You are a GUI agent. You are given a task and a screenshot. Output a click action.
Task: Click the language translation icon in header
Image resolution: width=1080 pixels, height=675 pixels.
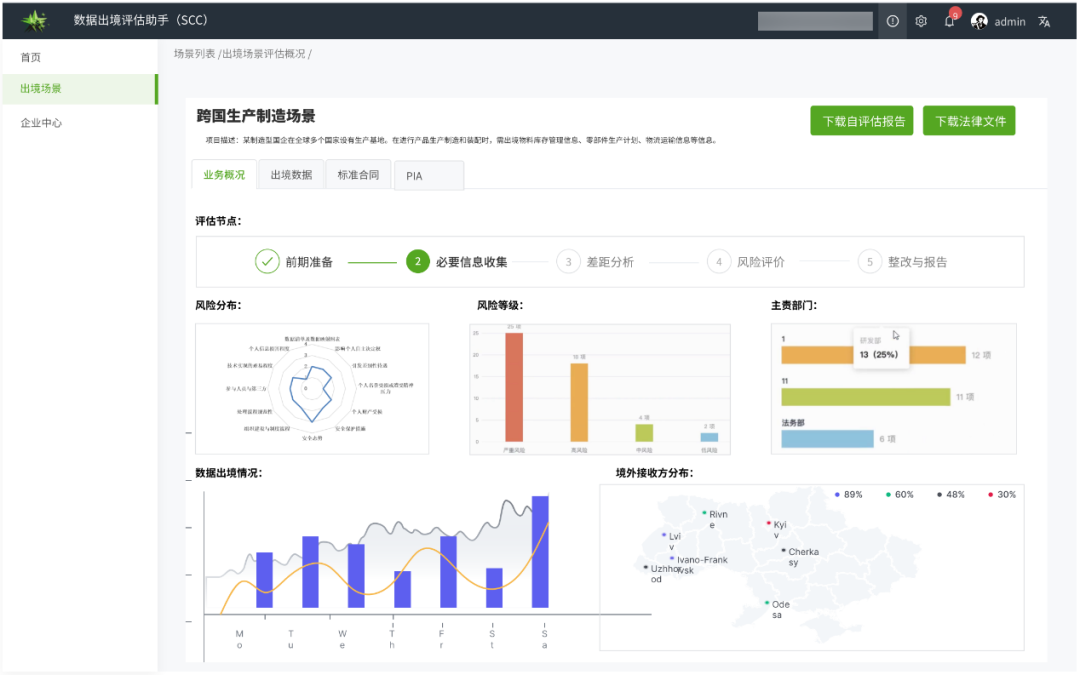coord(1042,21)
